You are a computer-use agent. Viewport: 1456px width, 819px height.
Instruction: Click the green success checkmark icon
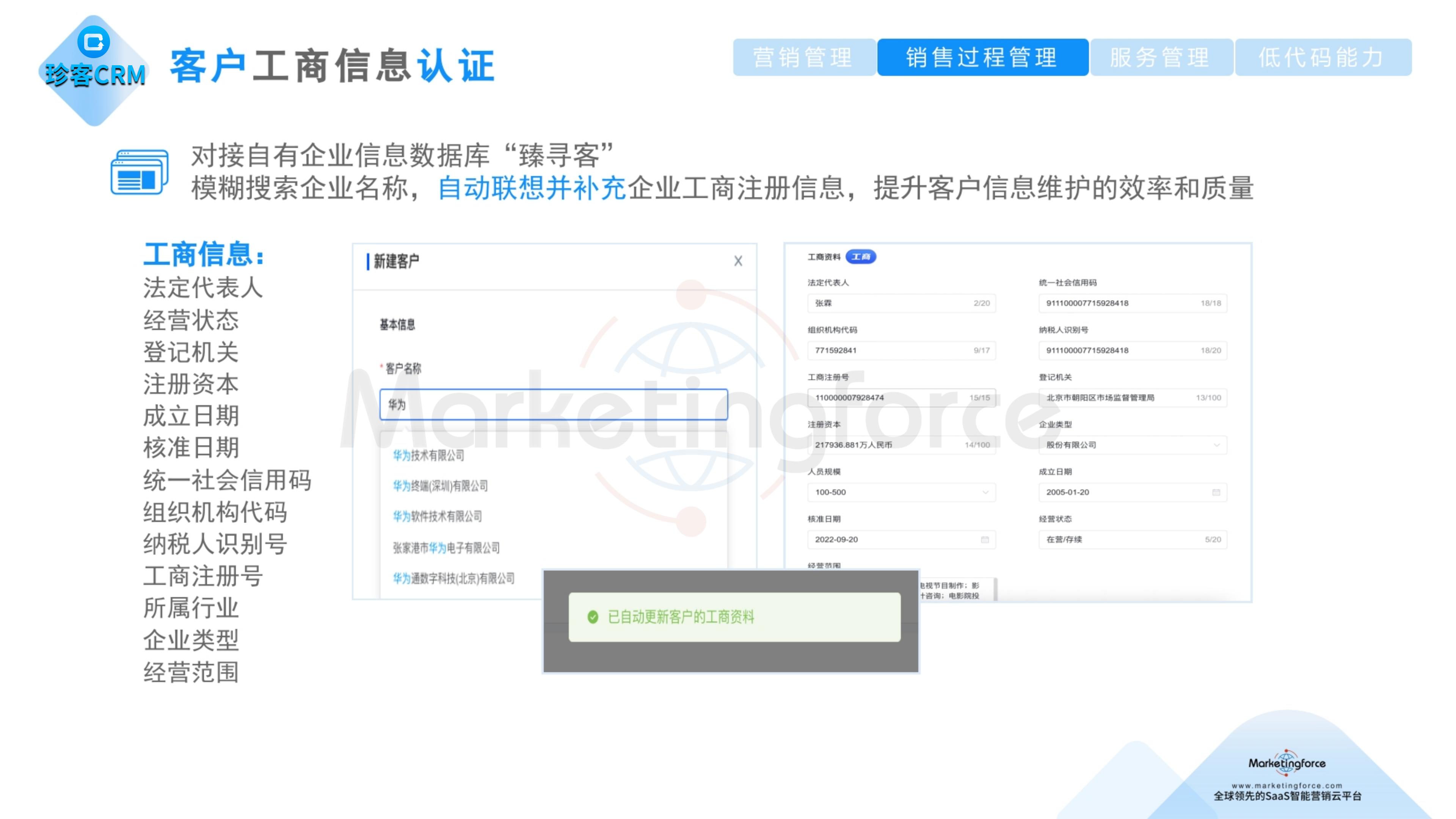[592, 616]
